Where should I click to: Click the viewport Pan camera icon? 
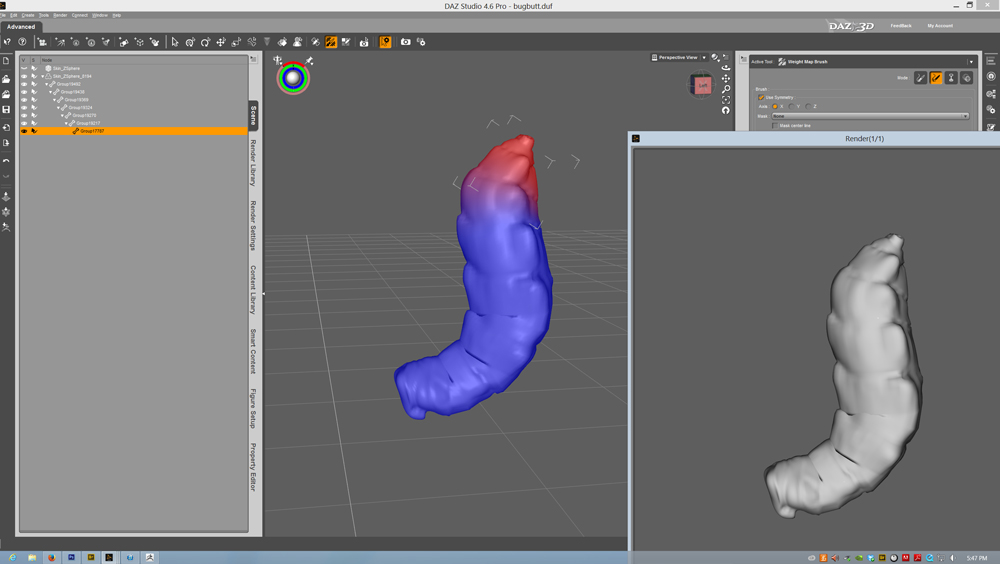coord(726,78)
